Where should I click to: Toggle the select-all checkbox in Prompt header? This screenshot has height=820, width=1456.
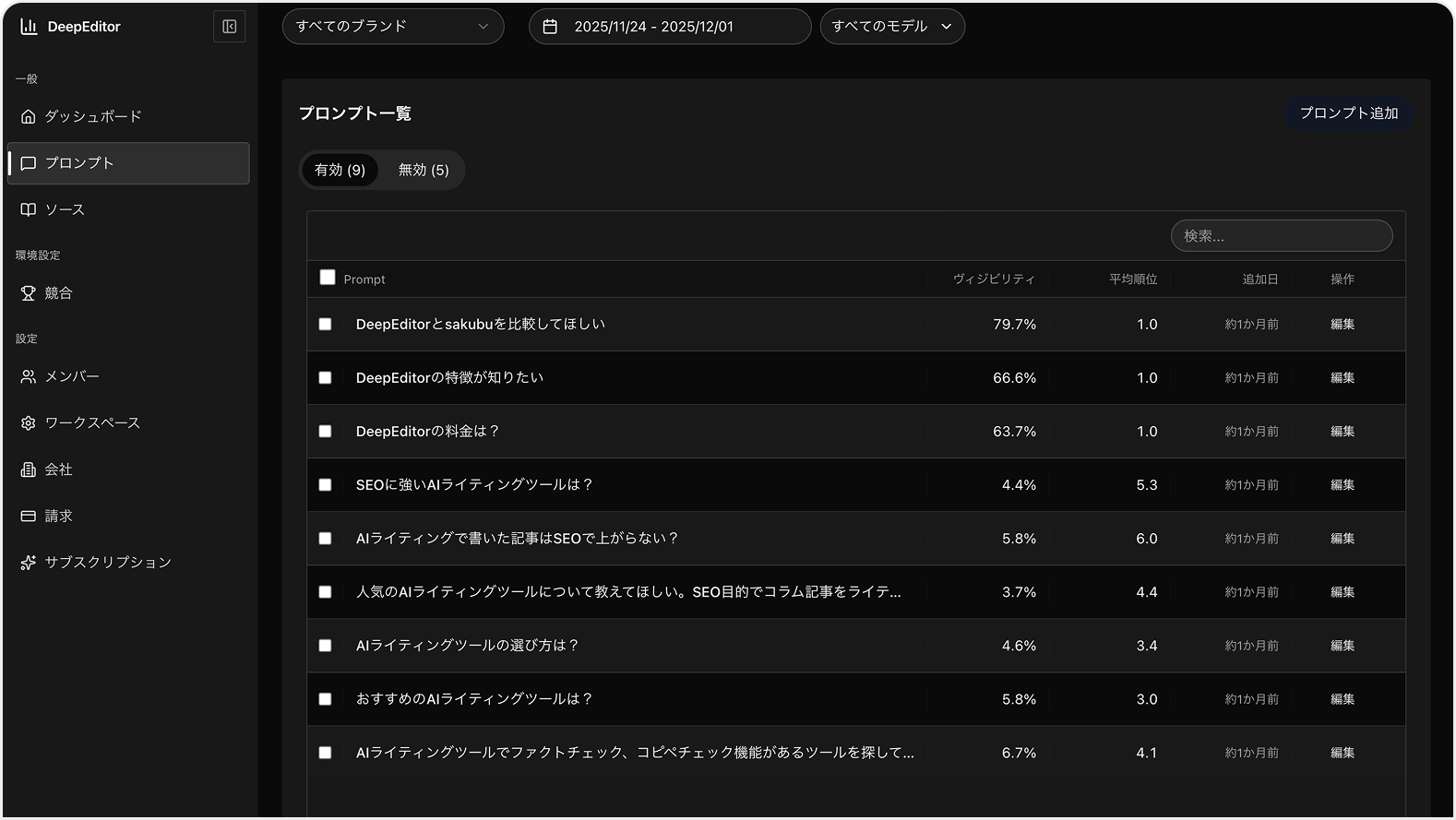click(328, 278)
